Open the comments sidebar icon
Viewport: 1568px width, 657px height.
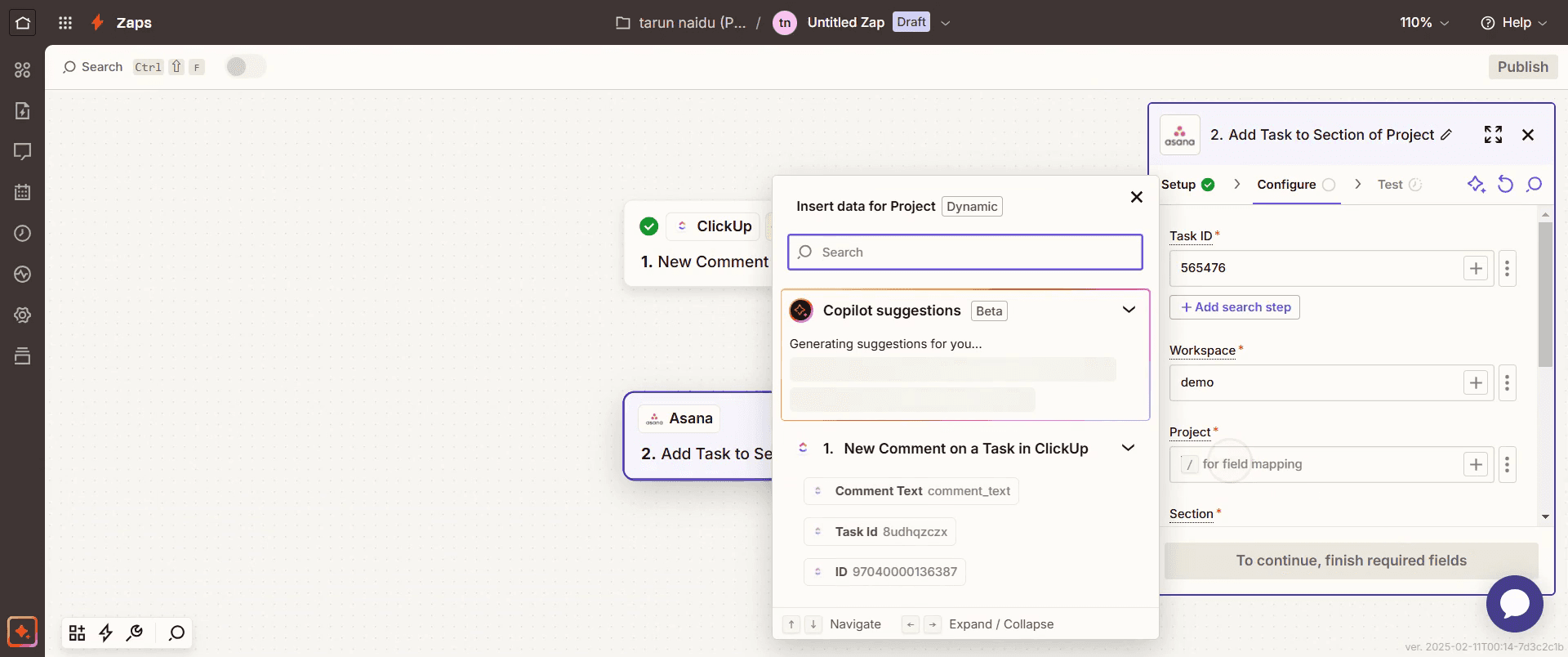click(23, 152)
